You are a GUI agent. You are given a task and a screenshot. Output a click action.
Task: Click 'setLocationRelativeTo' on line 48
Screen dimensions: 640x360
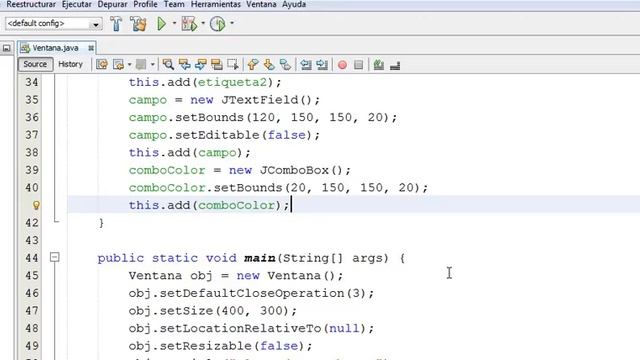click(240, 329)
